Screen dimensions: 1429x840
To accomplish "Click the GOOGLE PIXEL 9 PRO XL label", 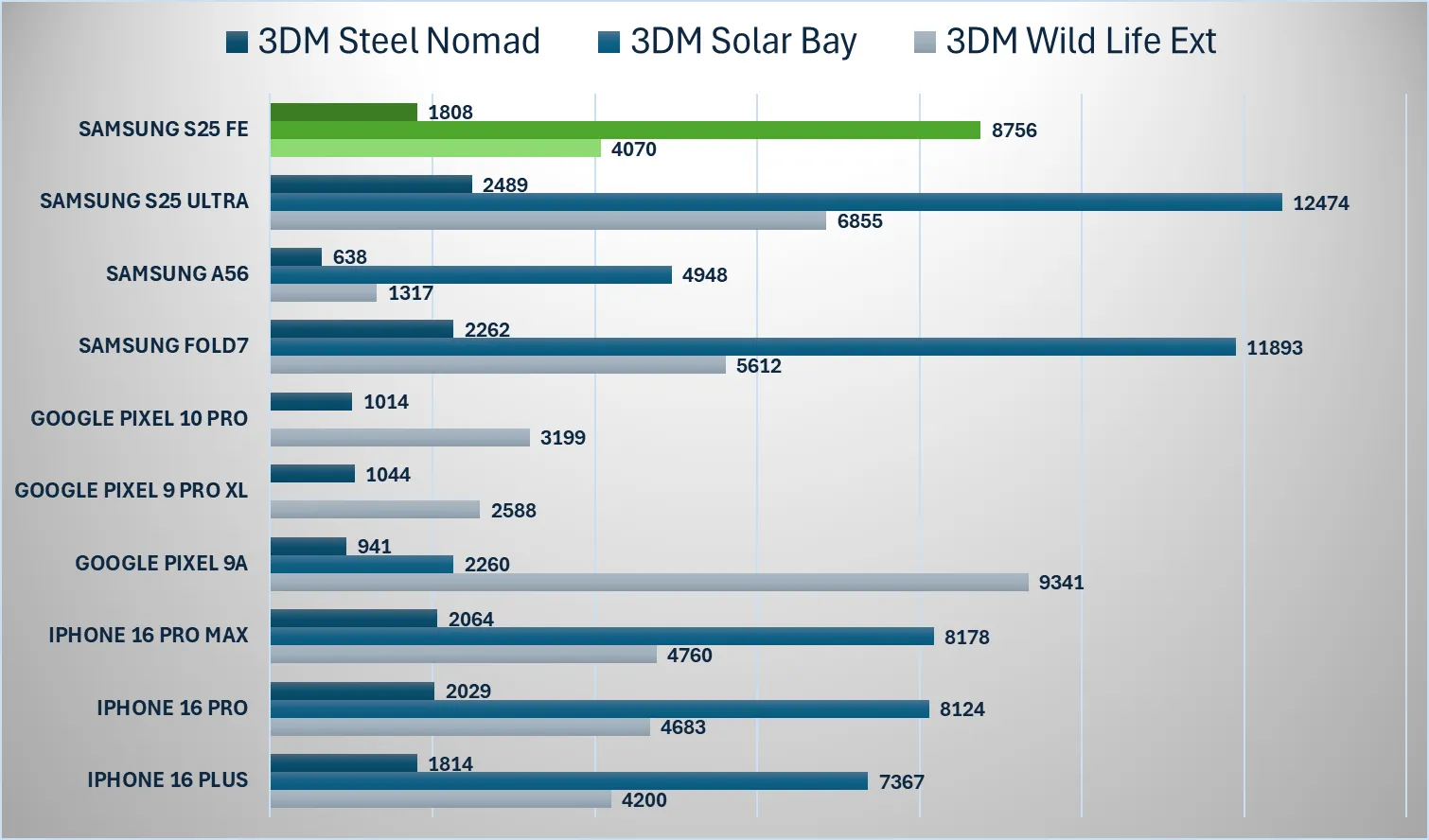I will click(x=132, y=490).
